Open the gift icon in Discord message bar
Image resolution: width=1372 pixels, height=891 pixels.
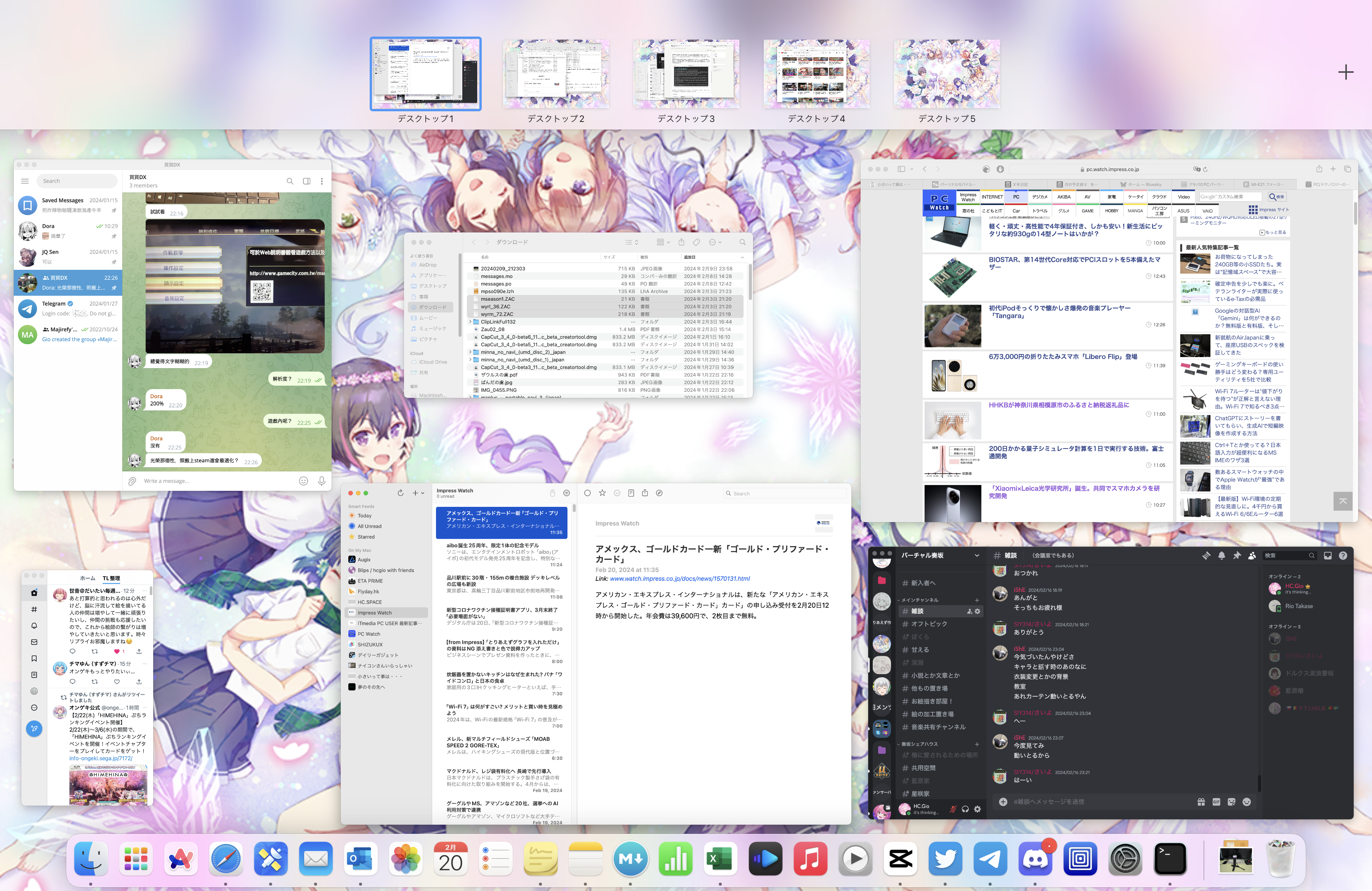(x=1201, y=802)
